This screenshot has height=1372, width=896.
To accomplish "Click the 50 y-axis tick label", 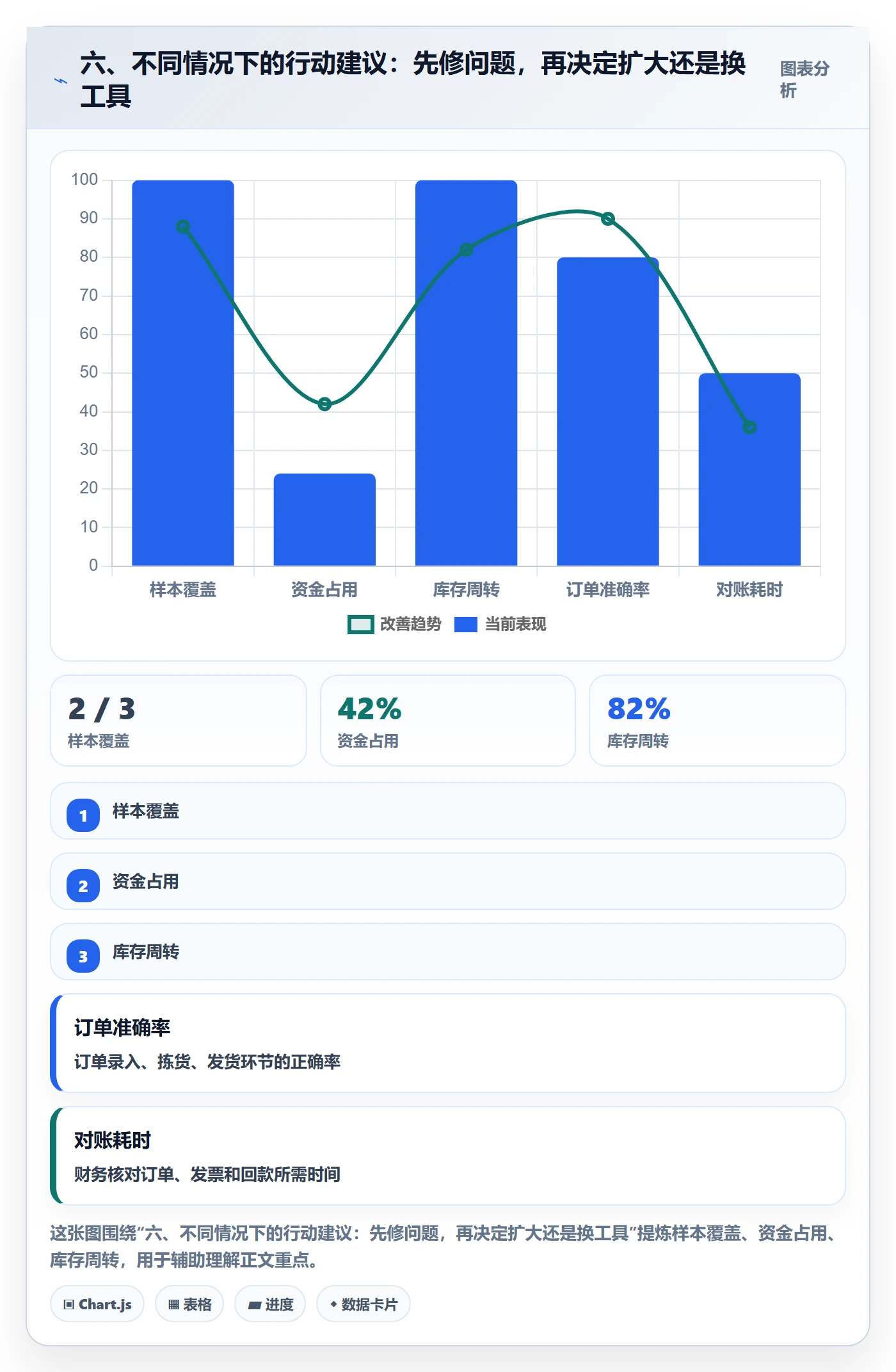I will coord(89,372).
